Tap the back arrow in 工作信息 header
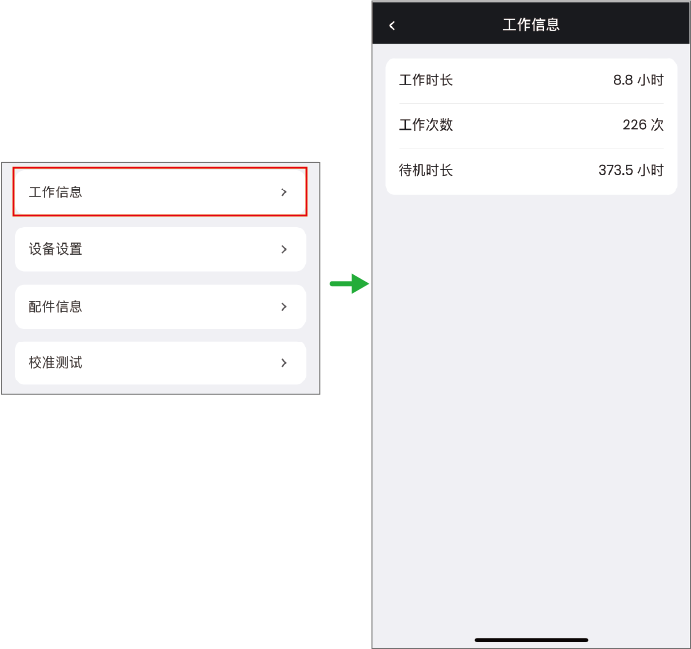The image size is (691, 649). 392,26
